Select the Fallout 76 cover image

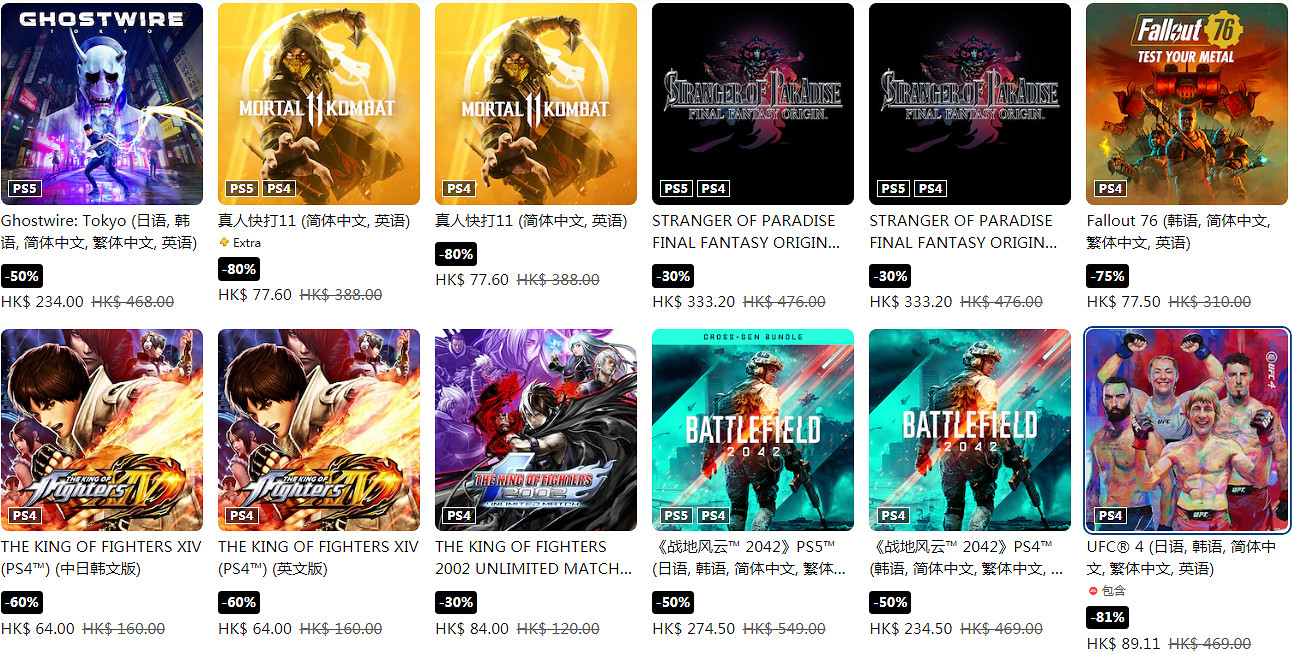pos(1187,104)
